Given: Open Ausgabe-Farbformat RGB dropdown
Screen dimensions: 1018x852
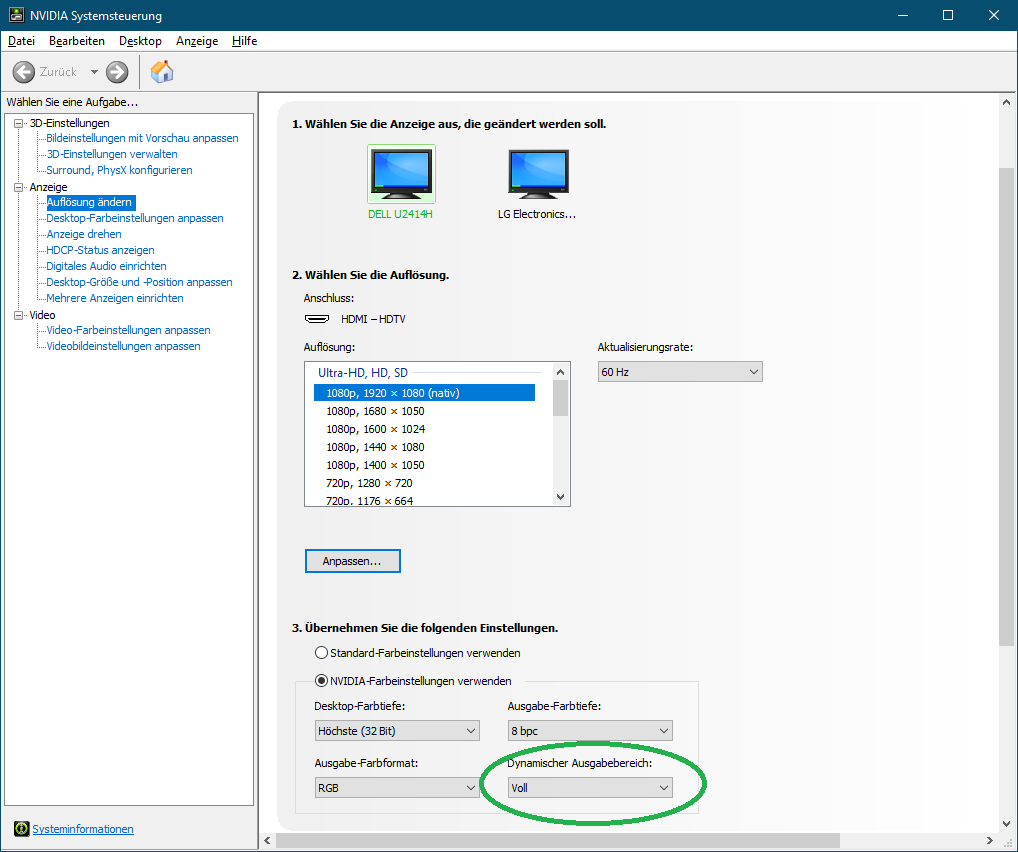Looking at the screenshot, I should click(x=397, y=788).
